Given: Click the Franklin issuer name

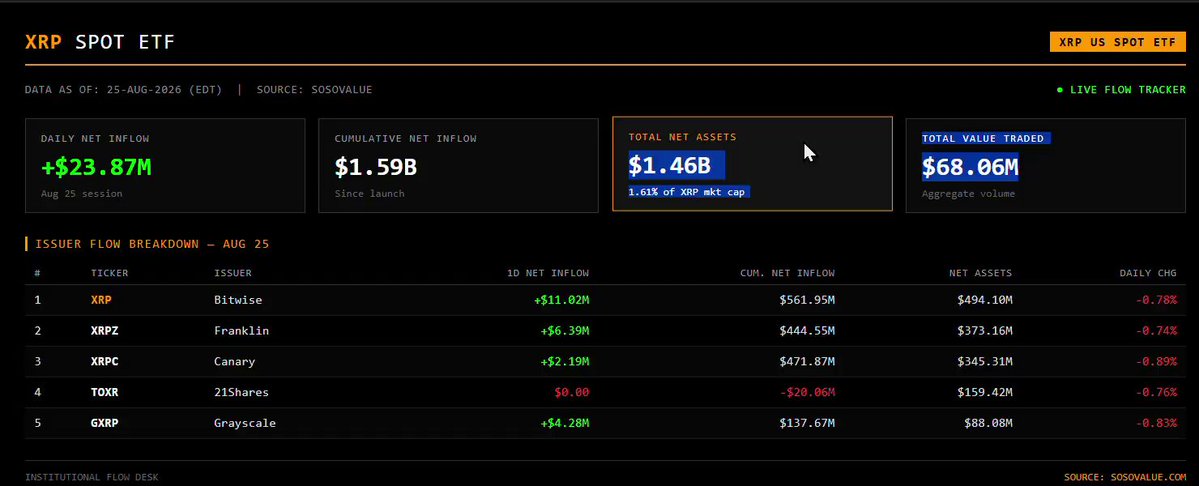Looking at the screenshot, I should [x=242, y=331].
